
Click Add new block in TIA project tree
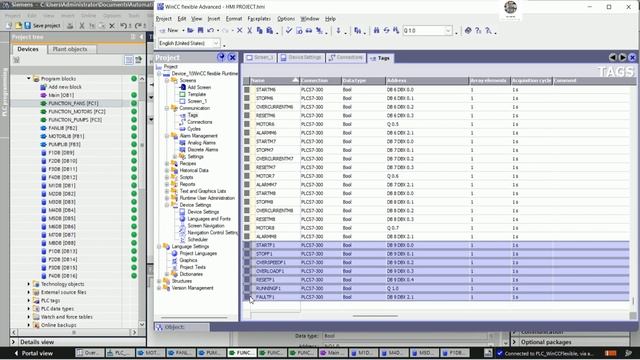[x=65, y=87]
